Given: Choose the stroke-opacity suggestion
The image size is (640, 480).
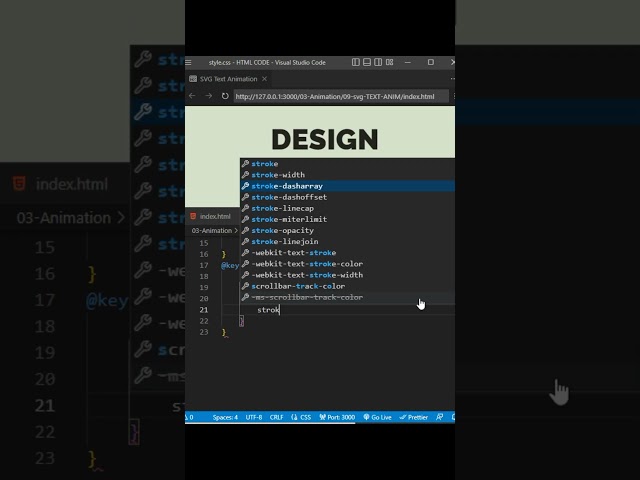Looking at the screenshot, I should [348, 231].
